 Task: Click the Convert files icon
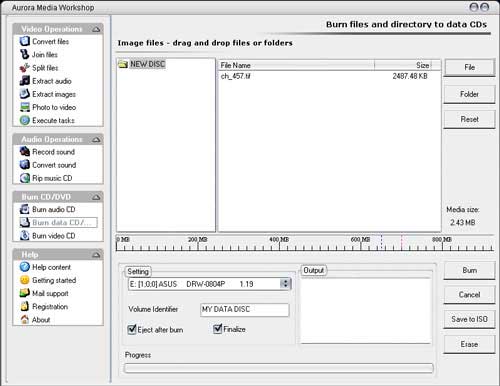pyautogui.click(x=25, y=41)
